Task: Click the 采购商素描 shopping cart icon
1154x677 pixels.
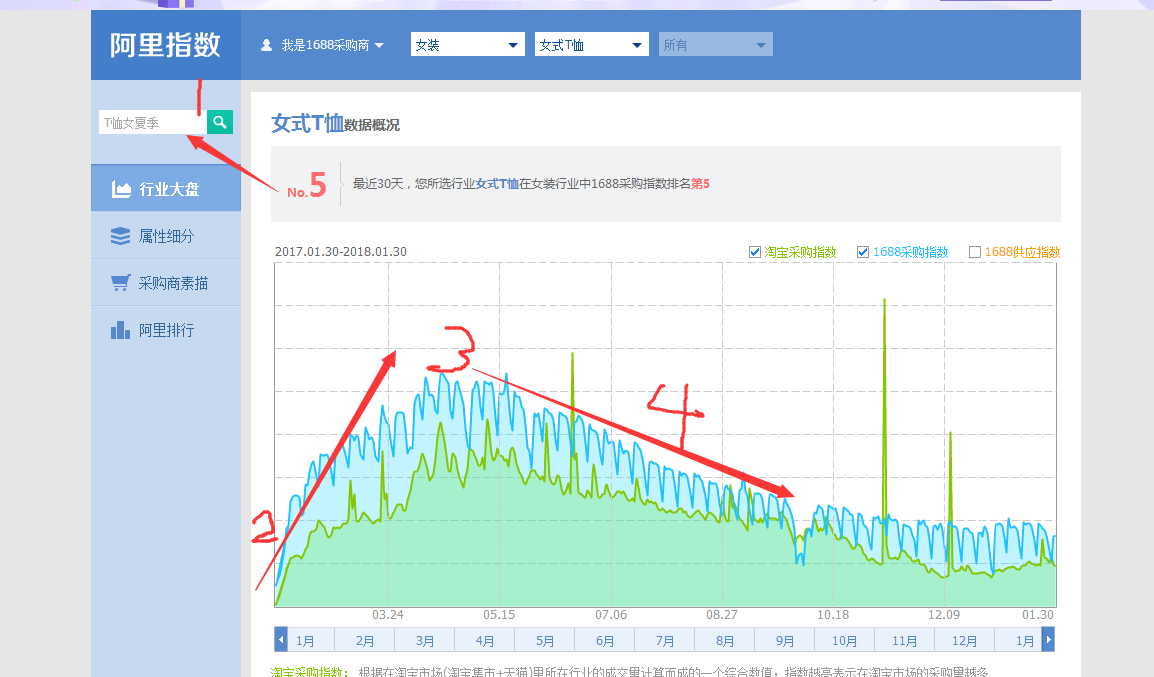Action: [120, 283]
